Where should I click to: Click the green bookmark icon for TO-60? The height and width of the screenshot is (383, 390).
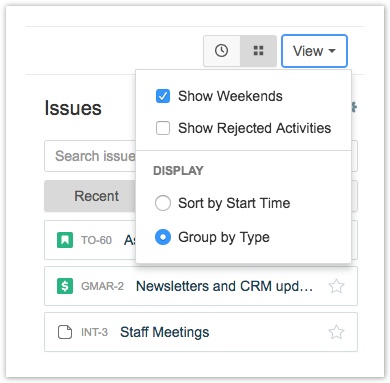click(x=65, y=240)
